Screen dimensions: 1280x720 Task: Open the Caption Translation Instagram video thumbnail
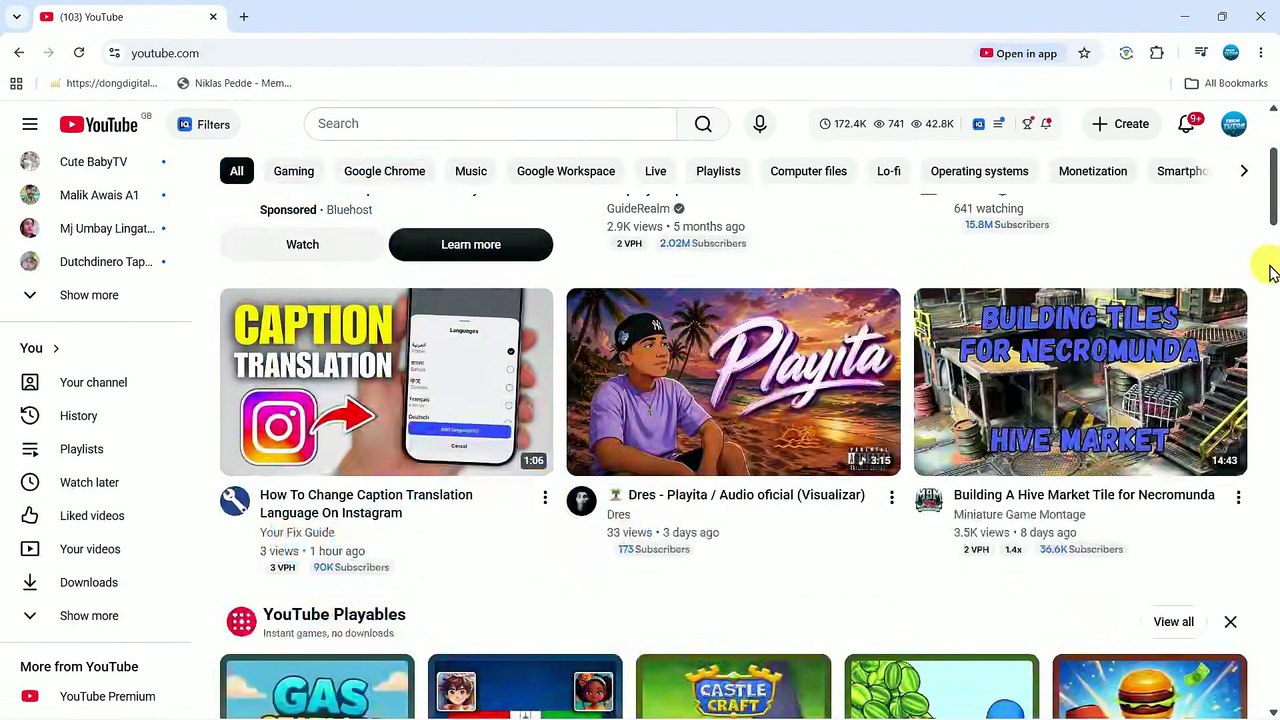(387, 382)
